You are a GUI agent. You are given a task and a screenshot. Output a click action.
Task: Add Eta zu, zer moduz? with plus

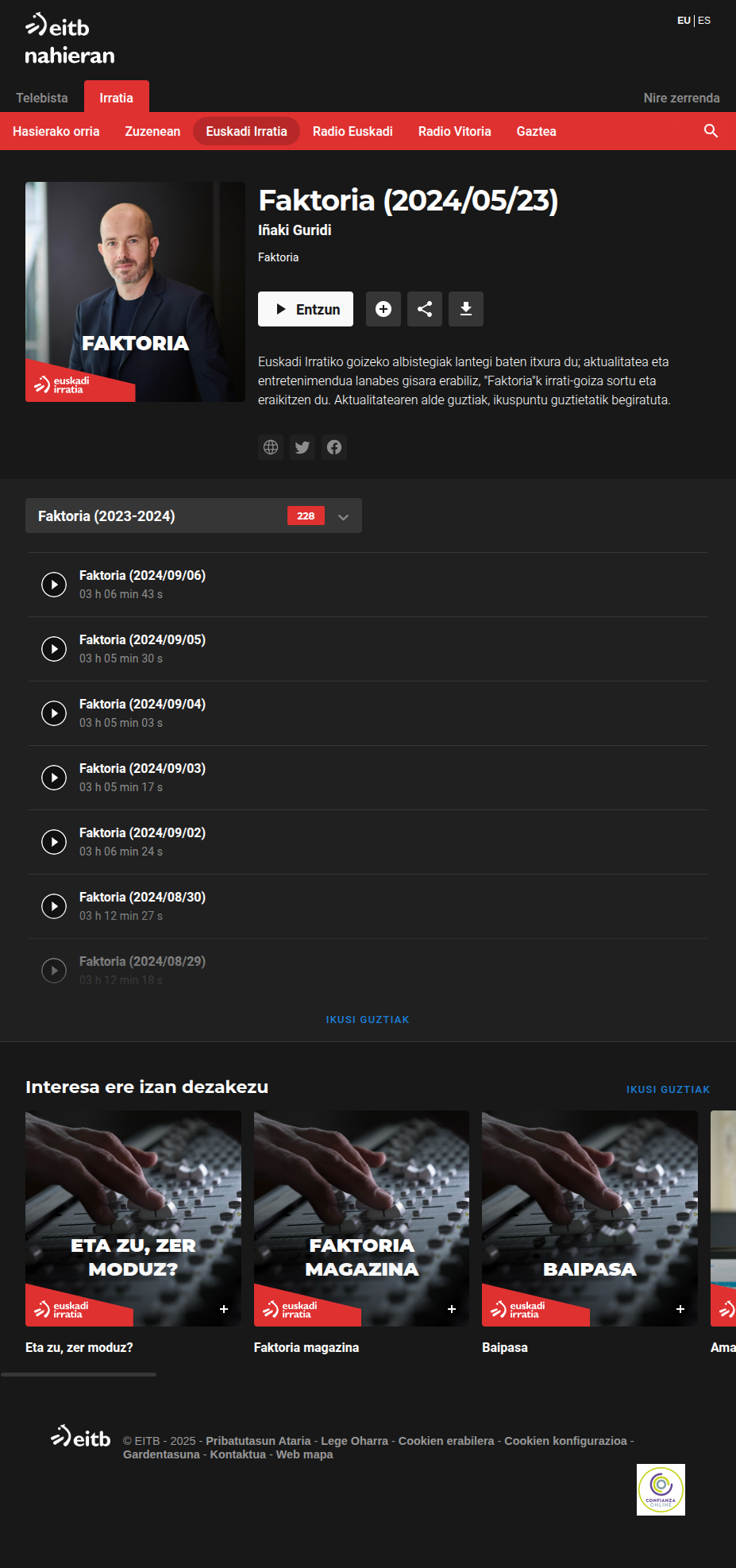coord(224,1309)
